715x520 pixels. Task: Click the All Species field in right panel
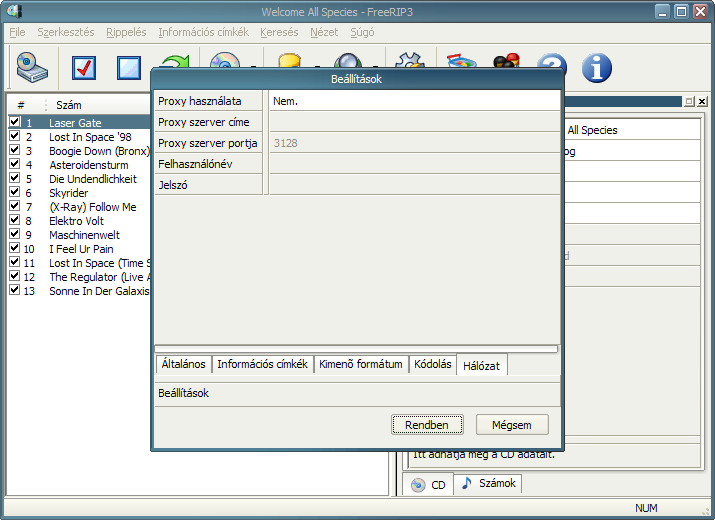632,130
